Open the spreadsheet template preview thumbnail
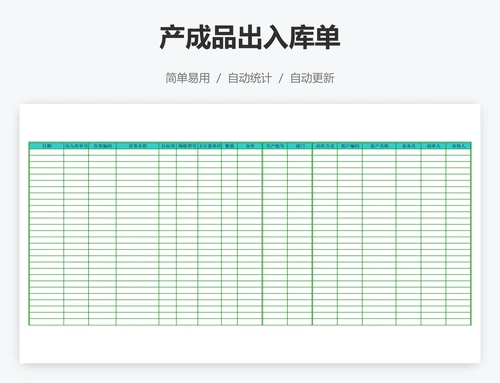The height and width of the screenshot is (383, 500). 250,233
